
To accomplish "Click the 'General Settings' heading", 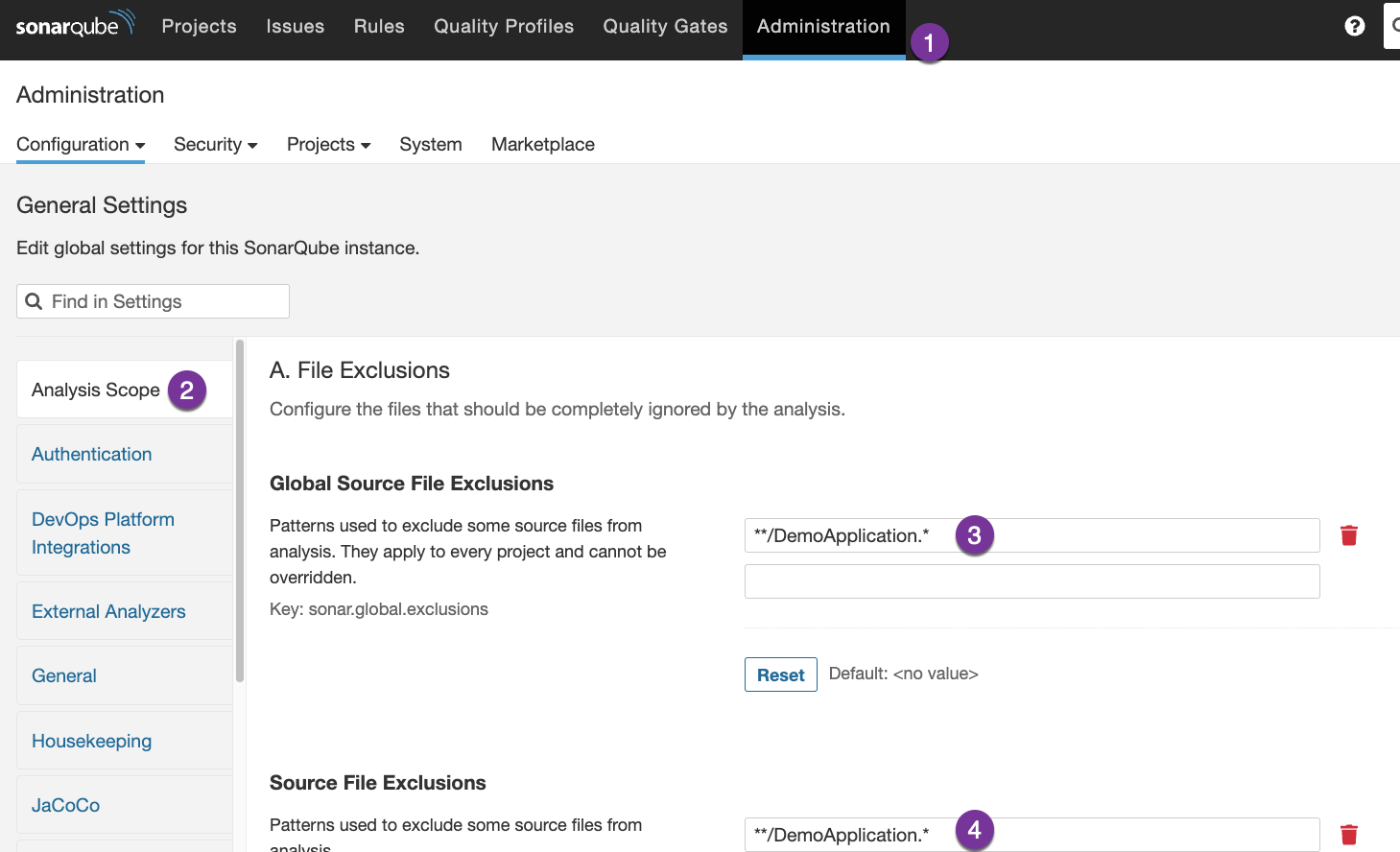I will tap(102, 205).
